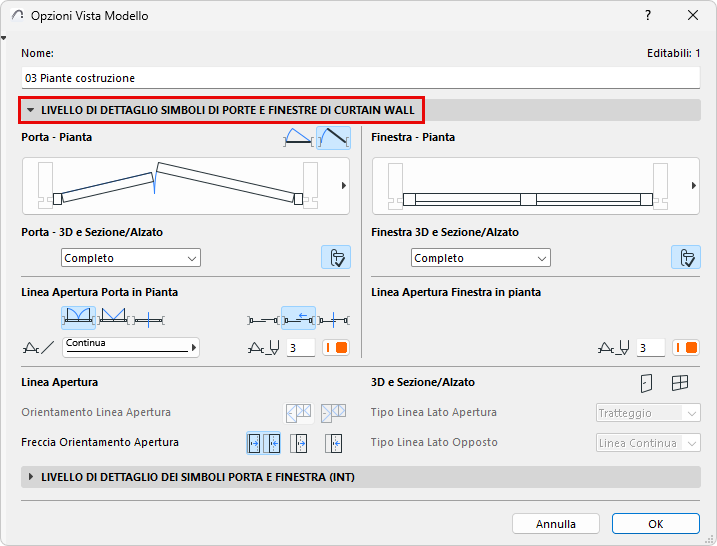717x546 pixels.
Task: Select the single-leaf arrow orientation icon
Action: click(x=298, y=442)
